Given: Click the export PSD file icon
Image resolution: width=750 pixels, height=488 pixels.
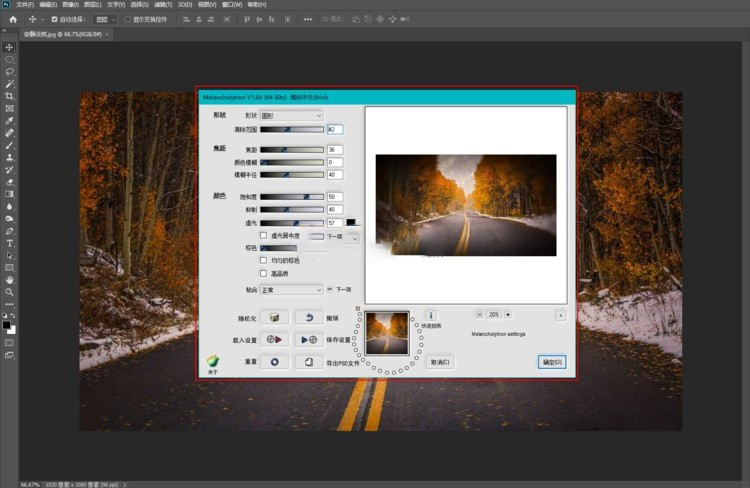Looking at the screenshot, I should (x=309, y=362).
